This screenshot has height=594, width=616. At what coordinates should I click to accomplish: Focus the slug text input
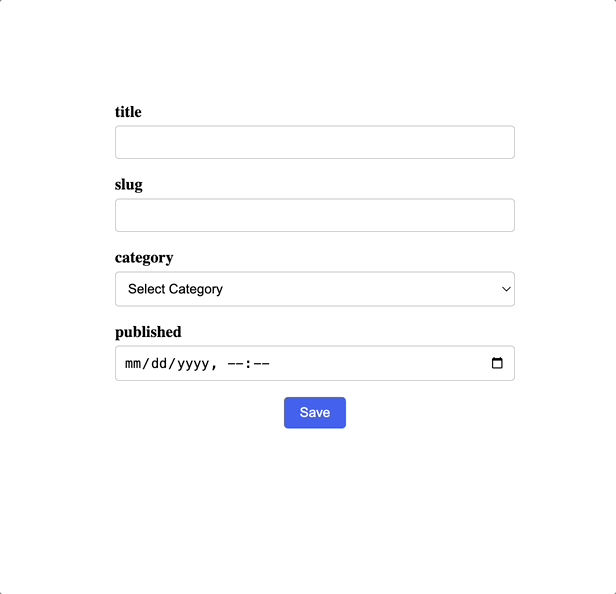(x=314, y=215)
